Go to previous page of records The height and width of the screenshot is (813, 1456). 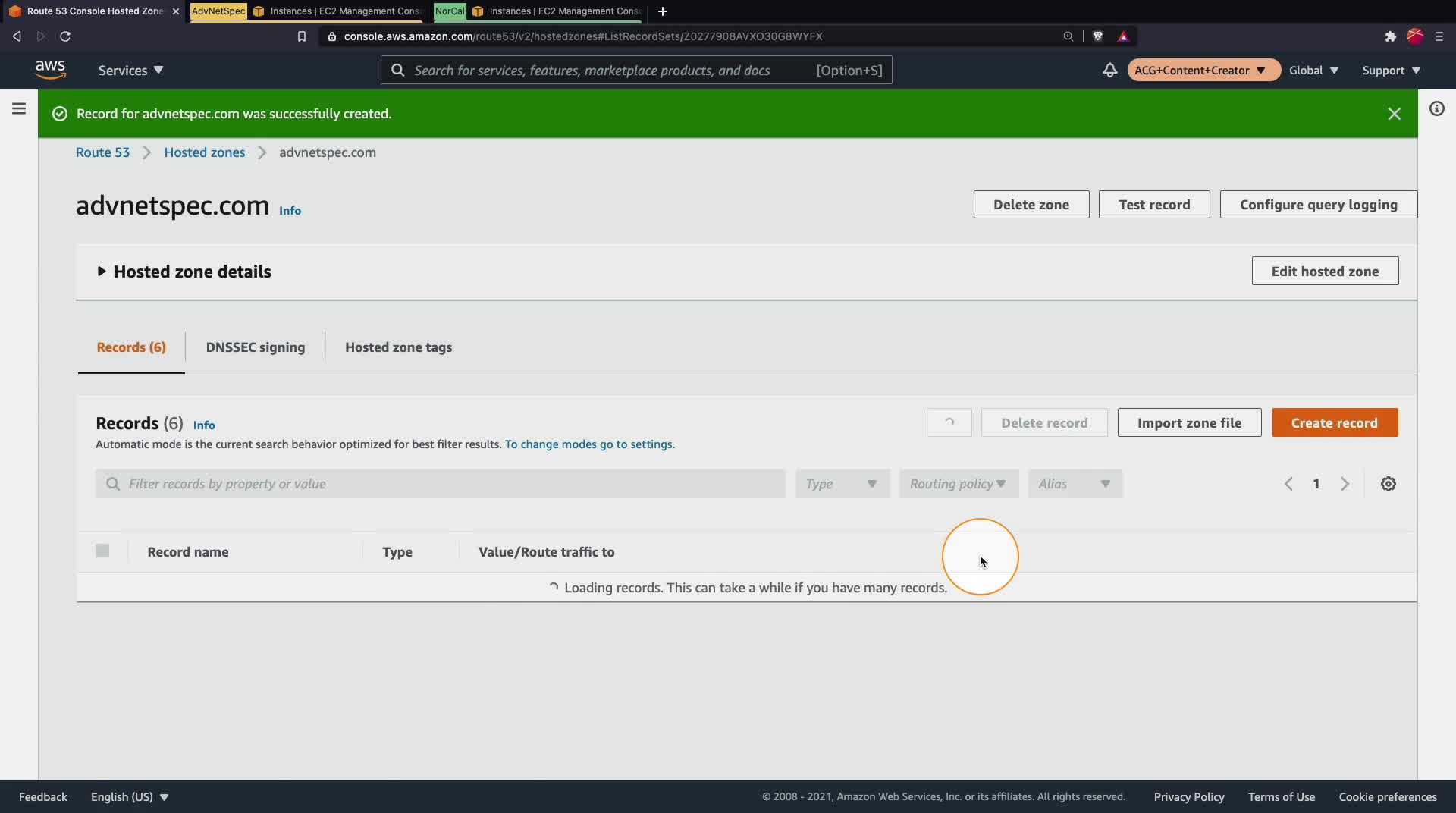coord(1288,484)
